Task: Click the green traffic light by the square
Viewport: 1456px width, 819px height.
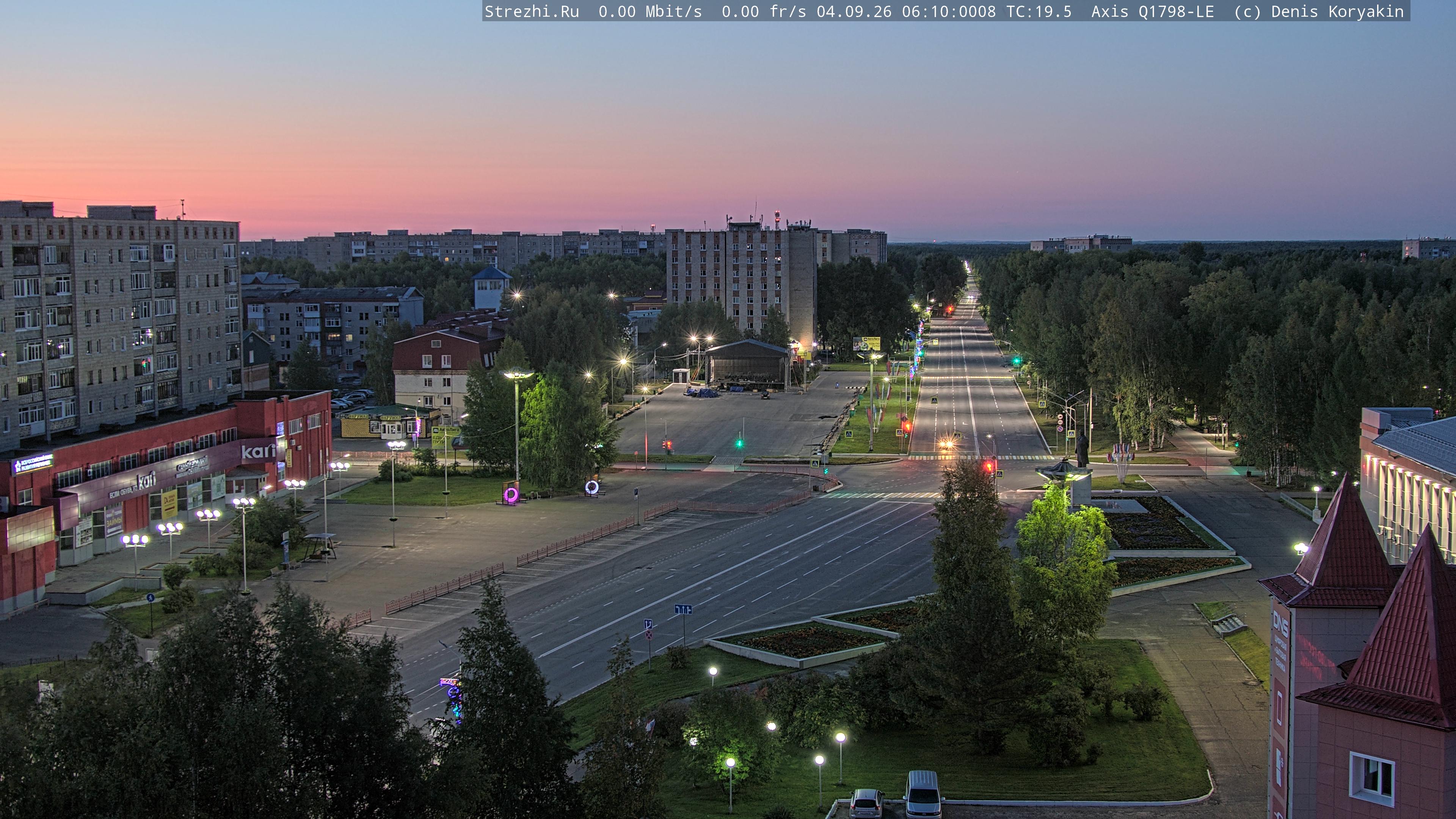Action: (x=739, y=444)
